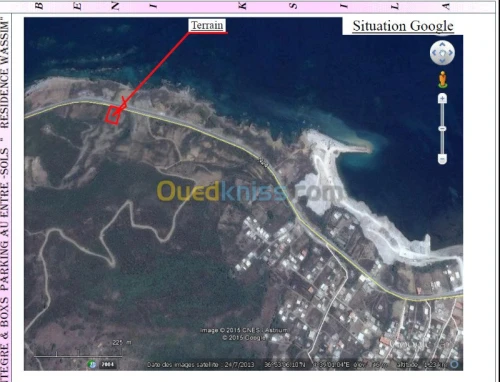Viewport: 500px width, 382px height.
Task: Pan the map down with the compass arrow
Action: click(x=442, y=61)
